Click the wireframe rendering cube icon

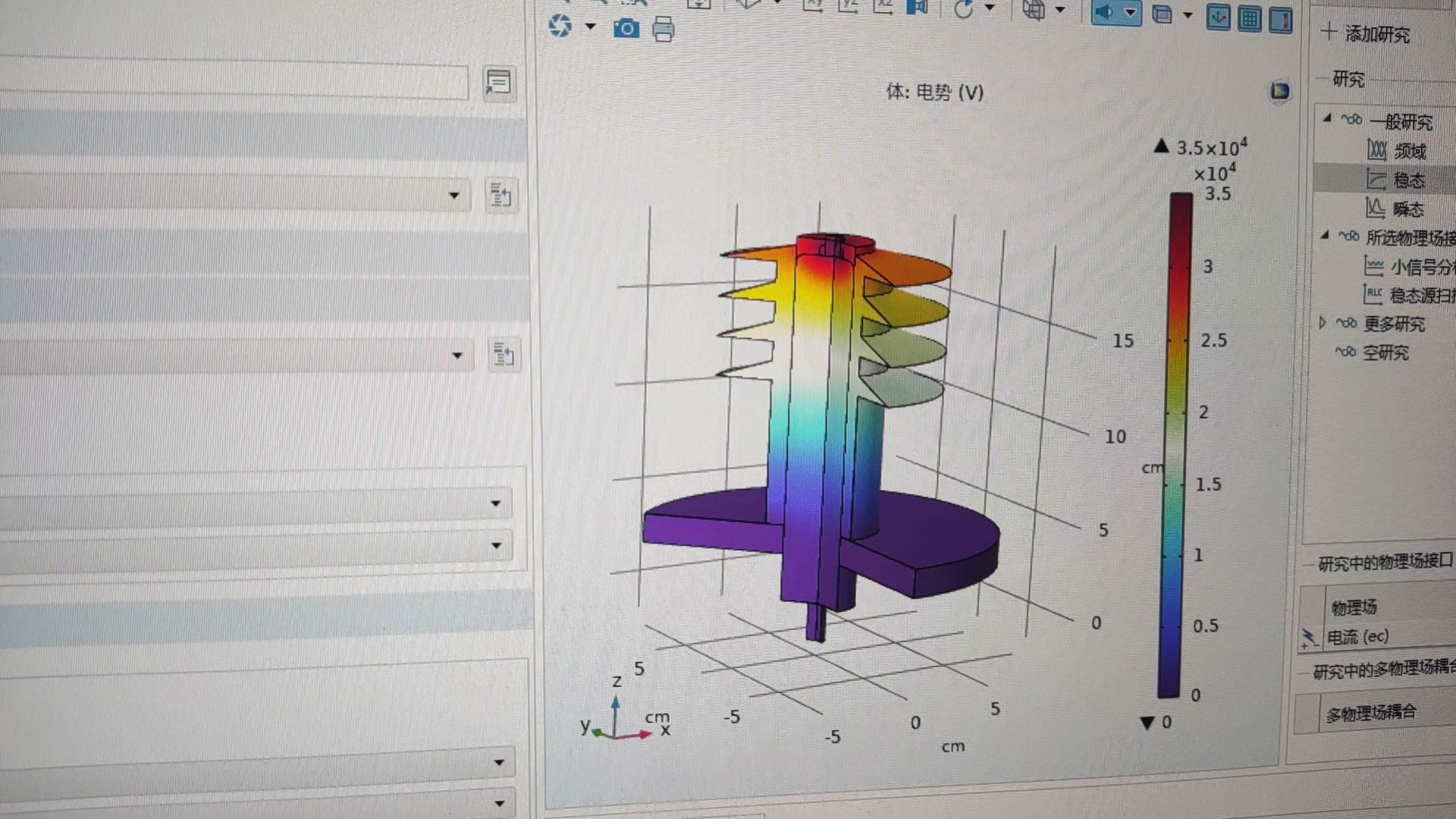tap(1034, 10)
